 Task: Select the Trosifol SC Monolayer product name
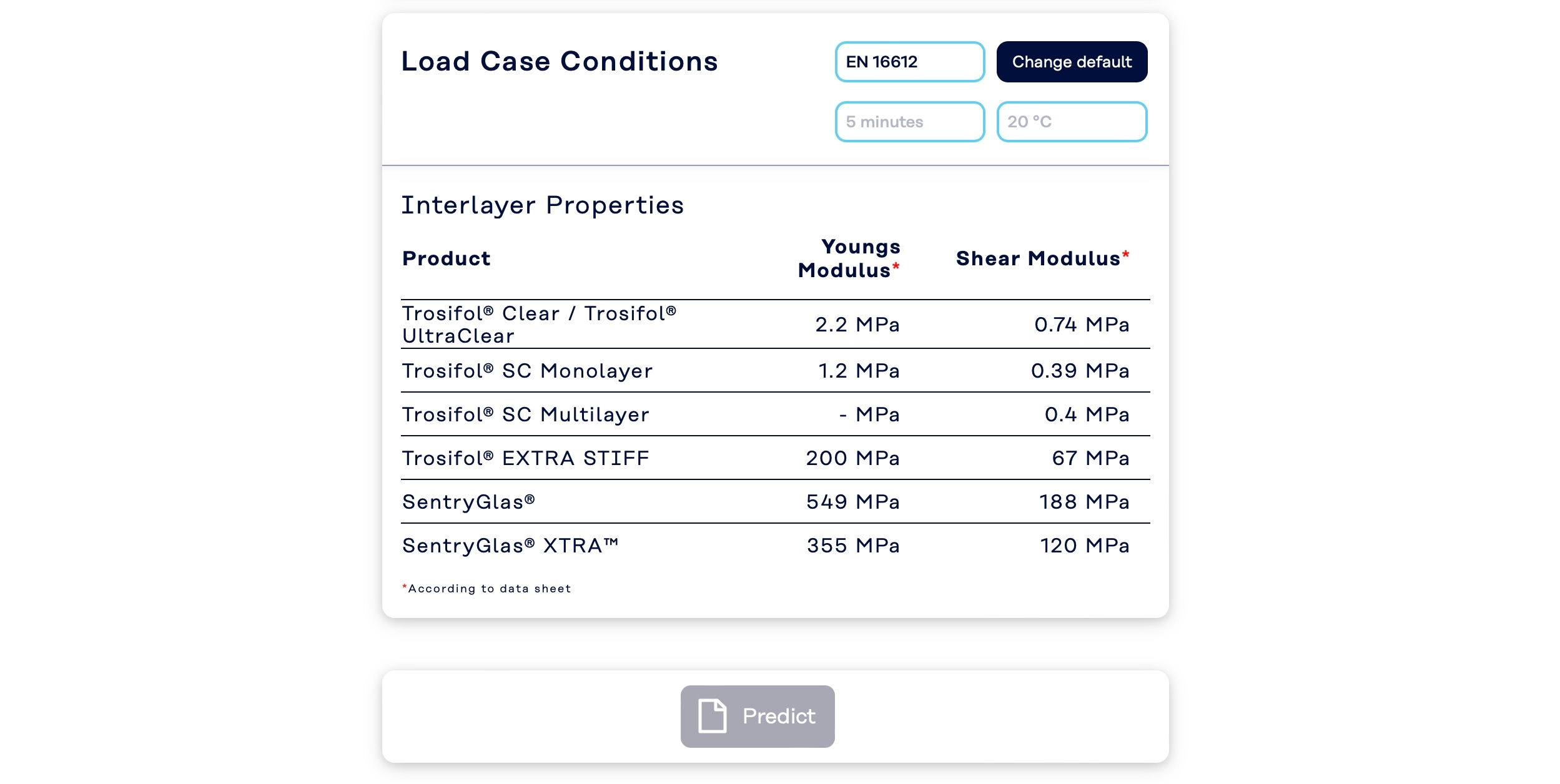527,371
